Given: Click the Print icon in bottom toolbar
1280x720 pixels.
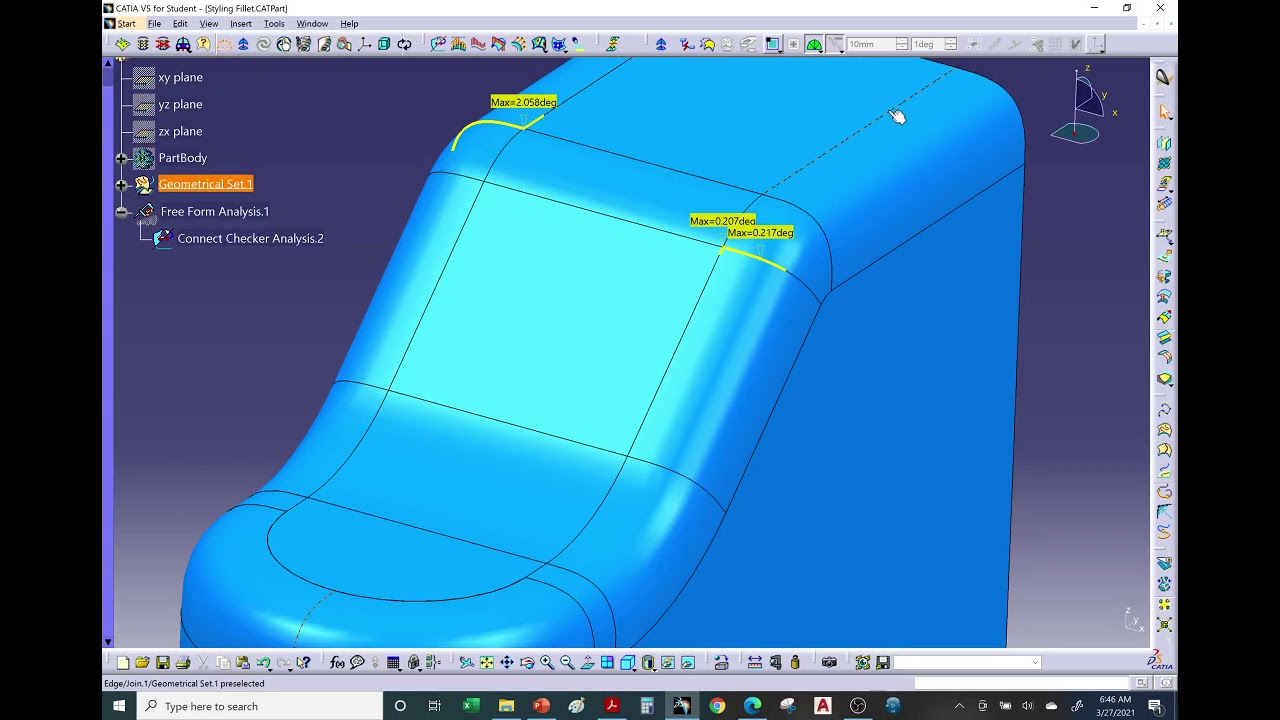Looking at the screenshot, I should [x=182, y=662].
